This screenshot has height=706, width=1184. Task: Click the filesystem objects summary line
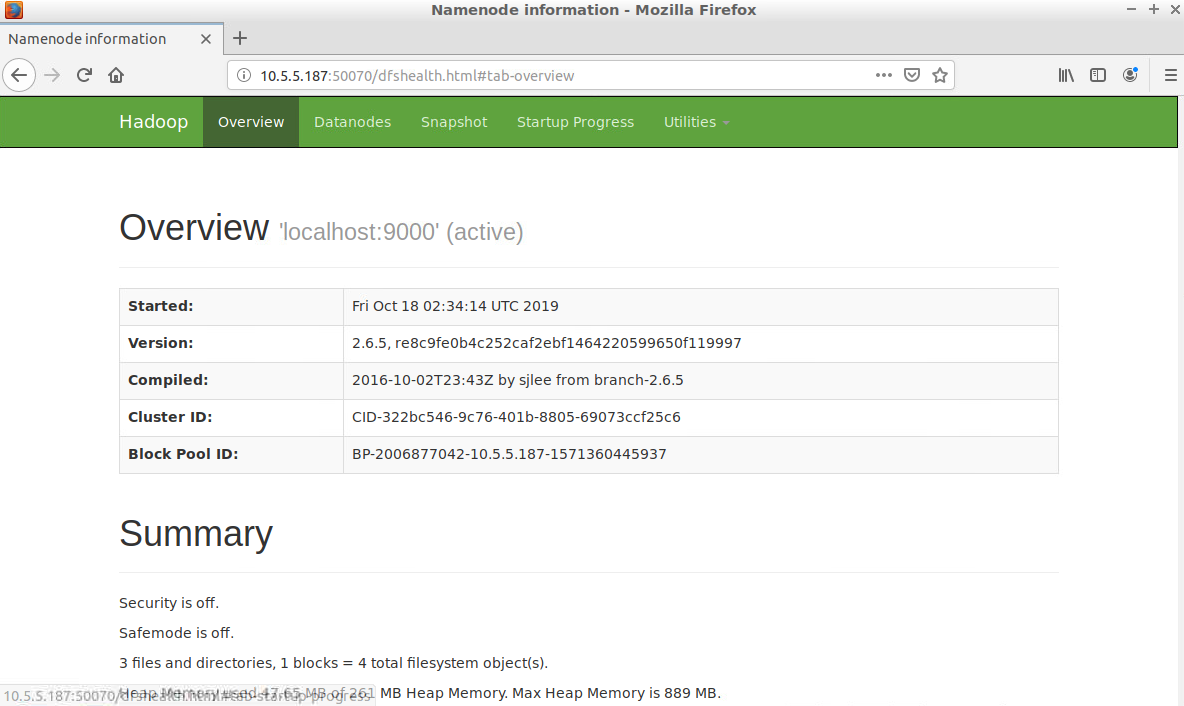[x=334, y=664]
